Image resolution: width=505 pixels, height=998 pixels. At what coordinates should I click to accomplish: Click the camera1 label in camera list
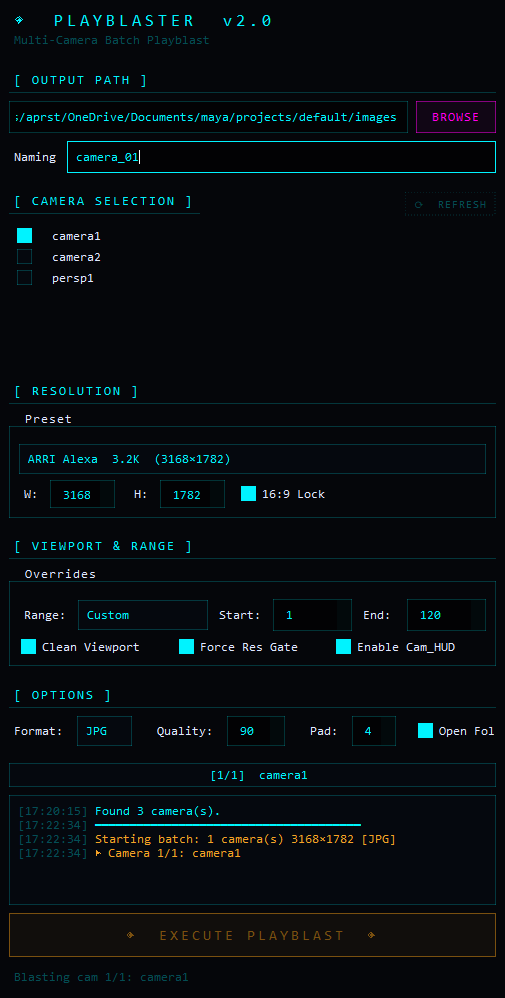point(76,236)
